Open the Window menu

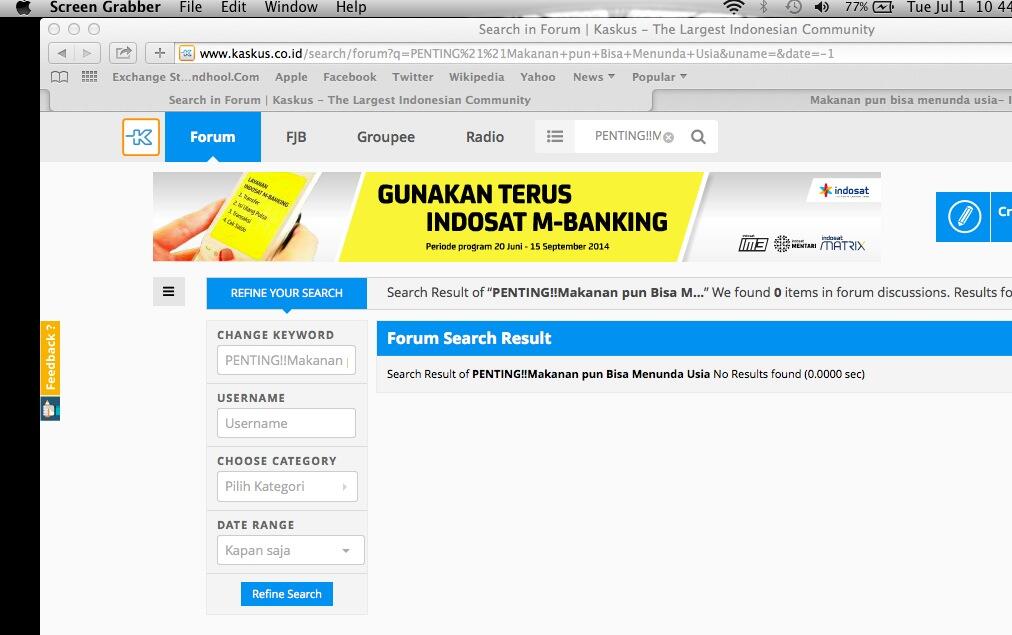[x=291, y=7]
